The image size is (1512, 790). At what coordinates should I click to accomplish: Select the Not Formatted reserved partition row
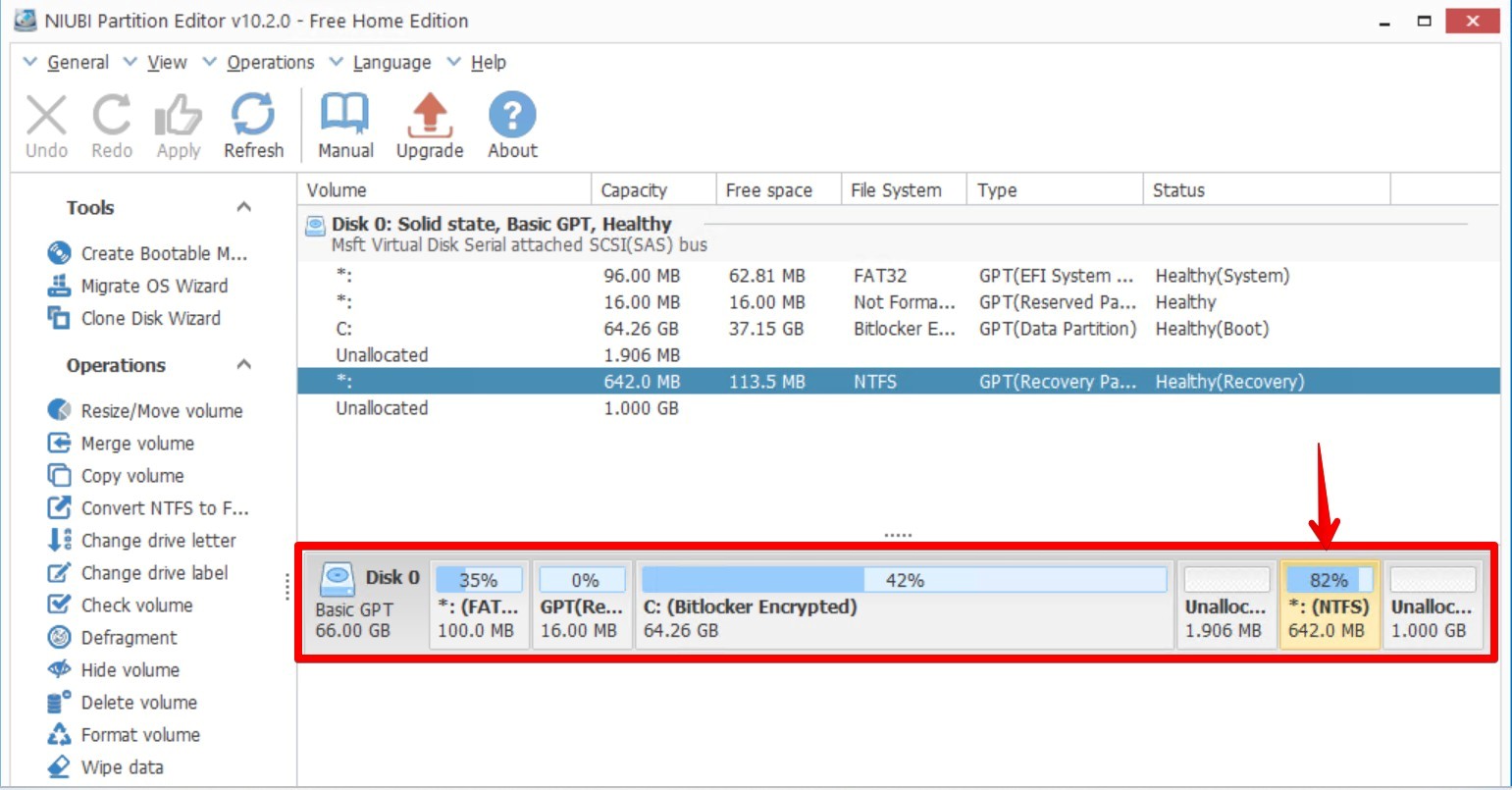click(x=899, y=302)
